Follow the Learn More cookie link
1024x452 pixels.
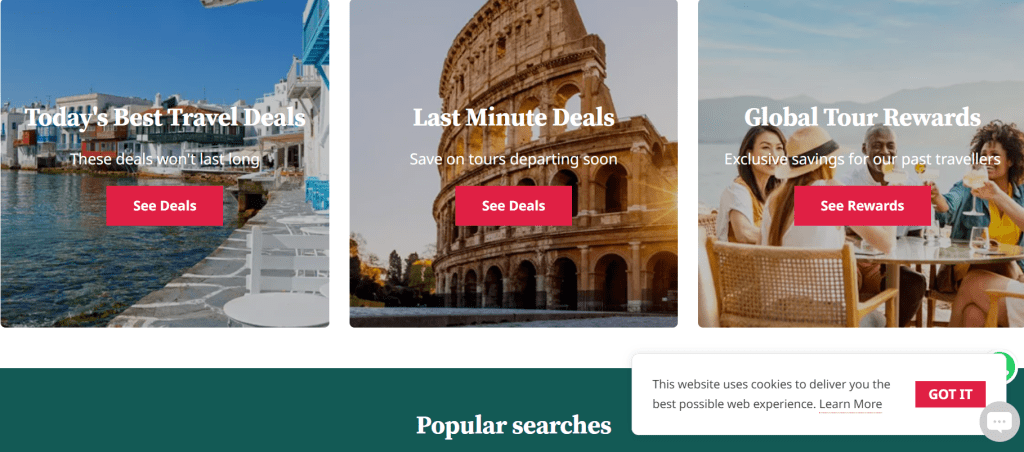(850, 404)
